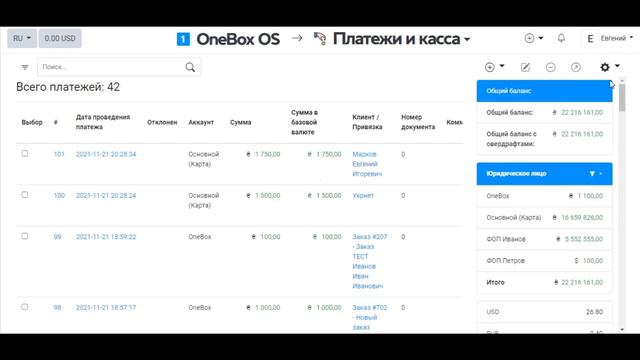The width and height of the screenshot is (640, 360).
Task: Click the Всего платежей: 42 heading
Action: (68, 87)
